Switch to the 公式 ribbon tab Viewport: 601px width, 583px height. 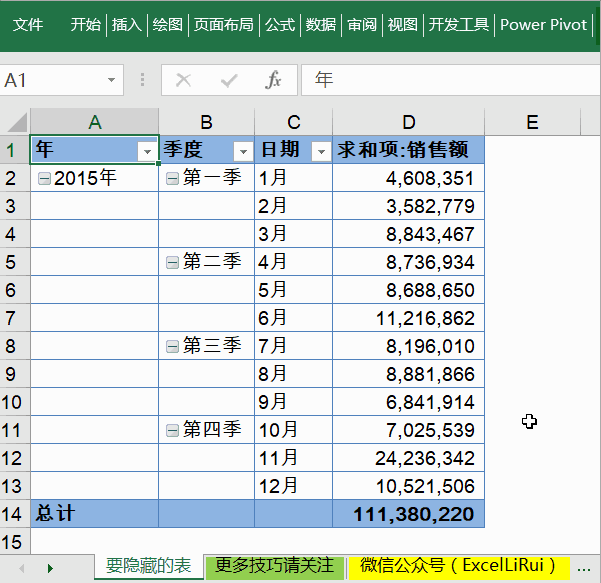tap(280, 25)
